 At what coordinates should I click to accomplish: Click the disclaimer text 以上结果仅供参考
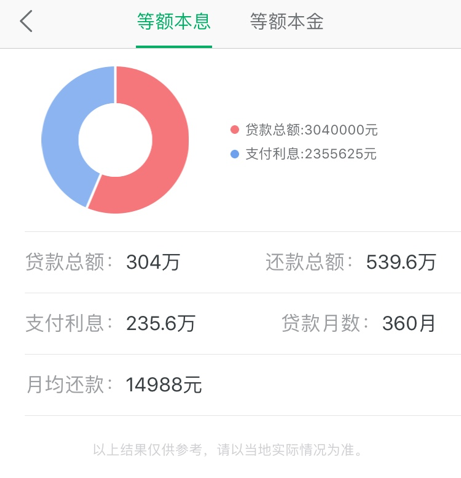147,450
